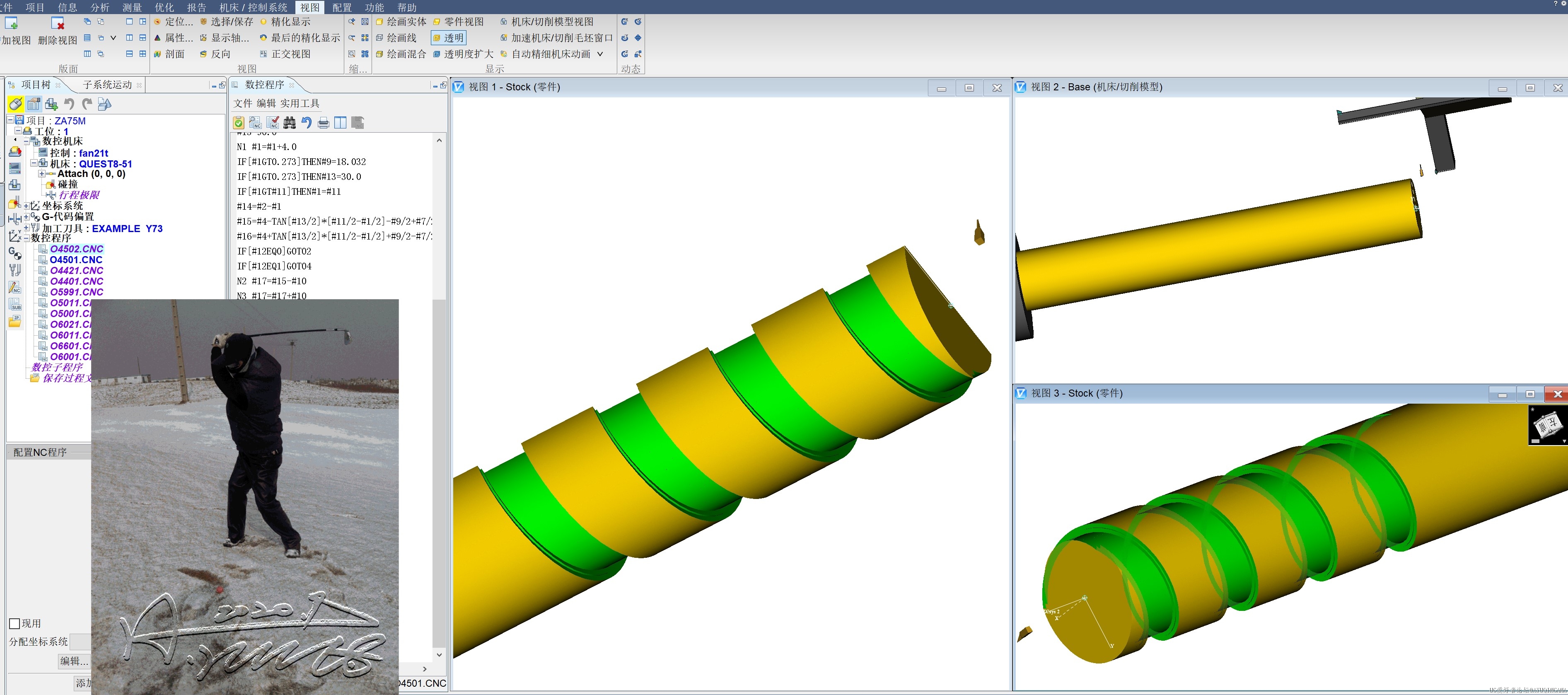Switch to the 子系统运动 tab

[107, 85]
